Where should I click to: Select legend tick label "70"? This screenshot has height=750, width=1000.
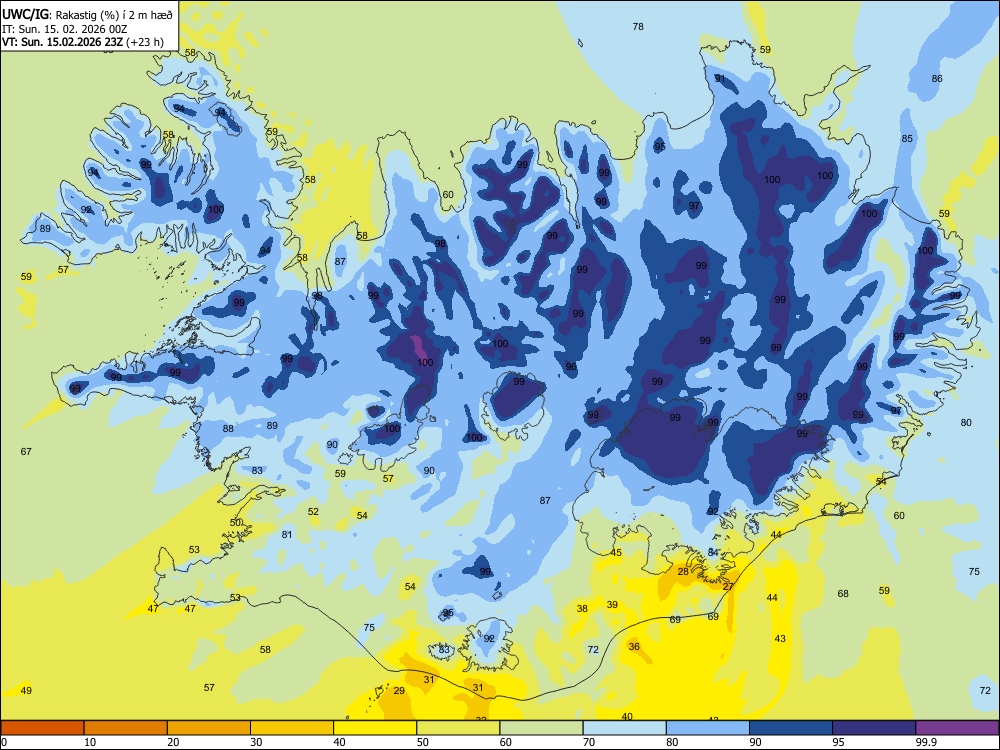coord(589,742)
